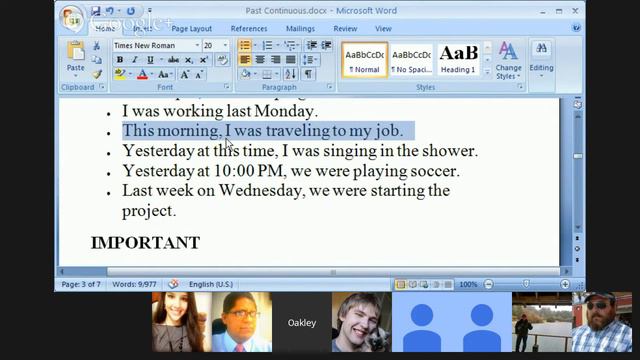The height and width of the screenshot is (360, 640).
Task: Align text right
Action: tap(276, 60)
